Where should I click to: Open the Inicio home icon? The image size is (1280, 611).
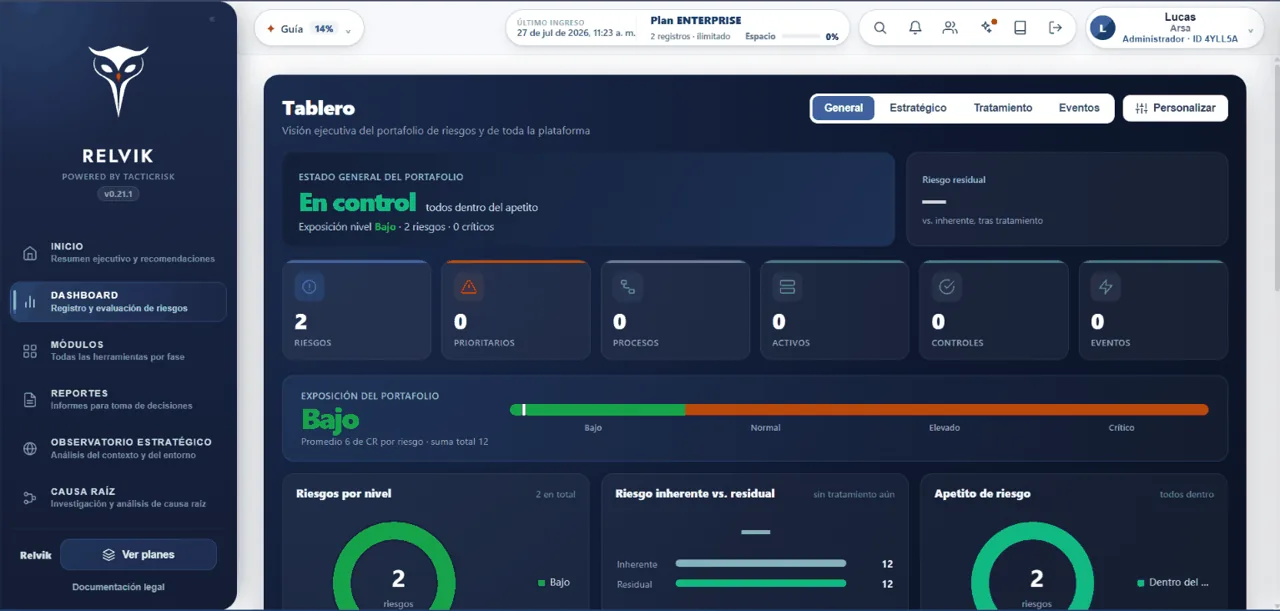[x=30, y=252]
